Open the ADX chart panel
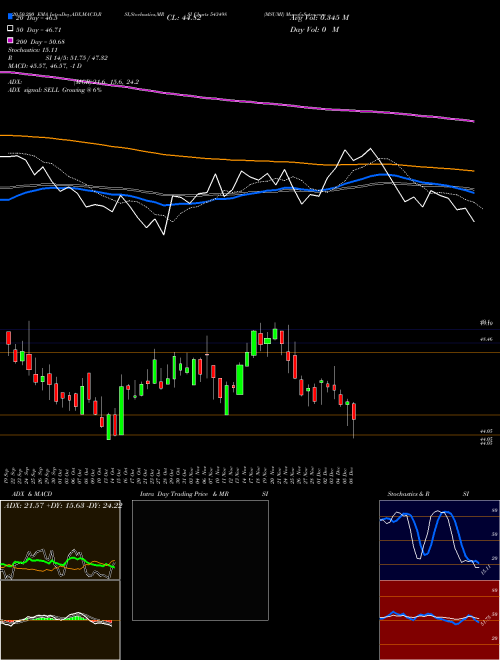 [60, 540]
